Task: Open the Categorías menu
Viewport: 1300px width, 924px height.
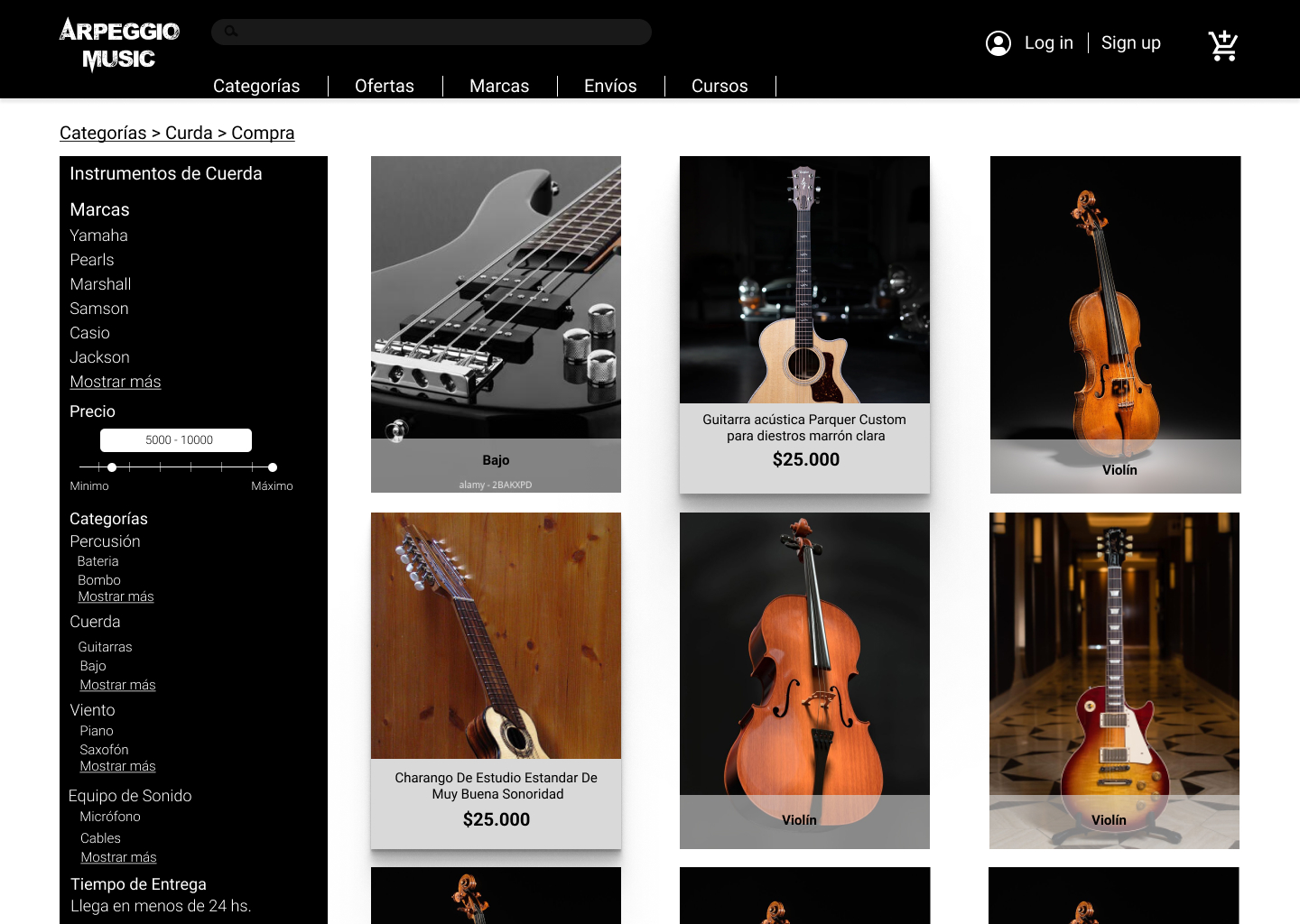Action: (256, 86)
